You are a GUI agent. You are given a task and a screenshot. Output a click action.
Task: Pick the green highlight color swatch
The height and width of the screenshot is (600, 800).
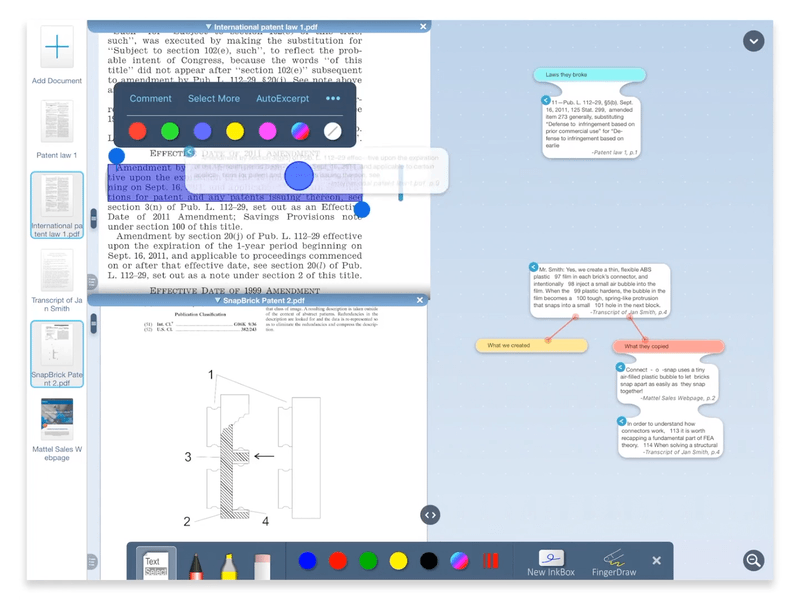(x=170, y=131)
